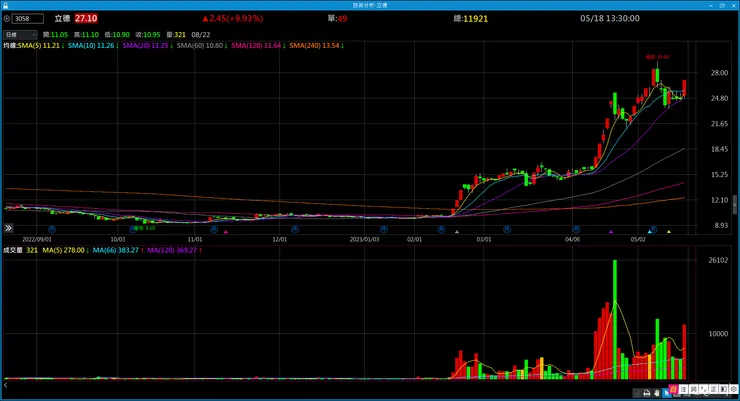740x401 pixels.
Task: Click the purple triangle event marker after 04/06
Action: coord(611,232)
